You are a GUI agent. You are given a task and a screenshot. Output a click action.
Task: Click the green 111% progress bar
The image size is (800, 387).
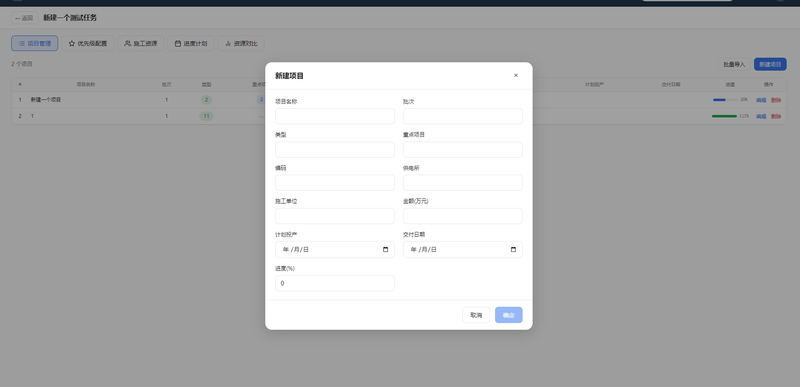(x=725, y=116)
